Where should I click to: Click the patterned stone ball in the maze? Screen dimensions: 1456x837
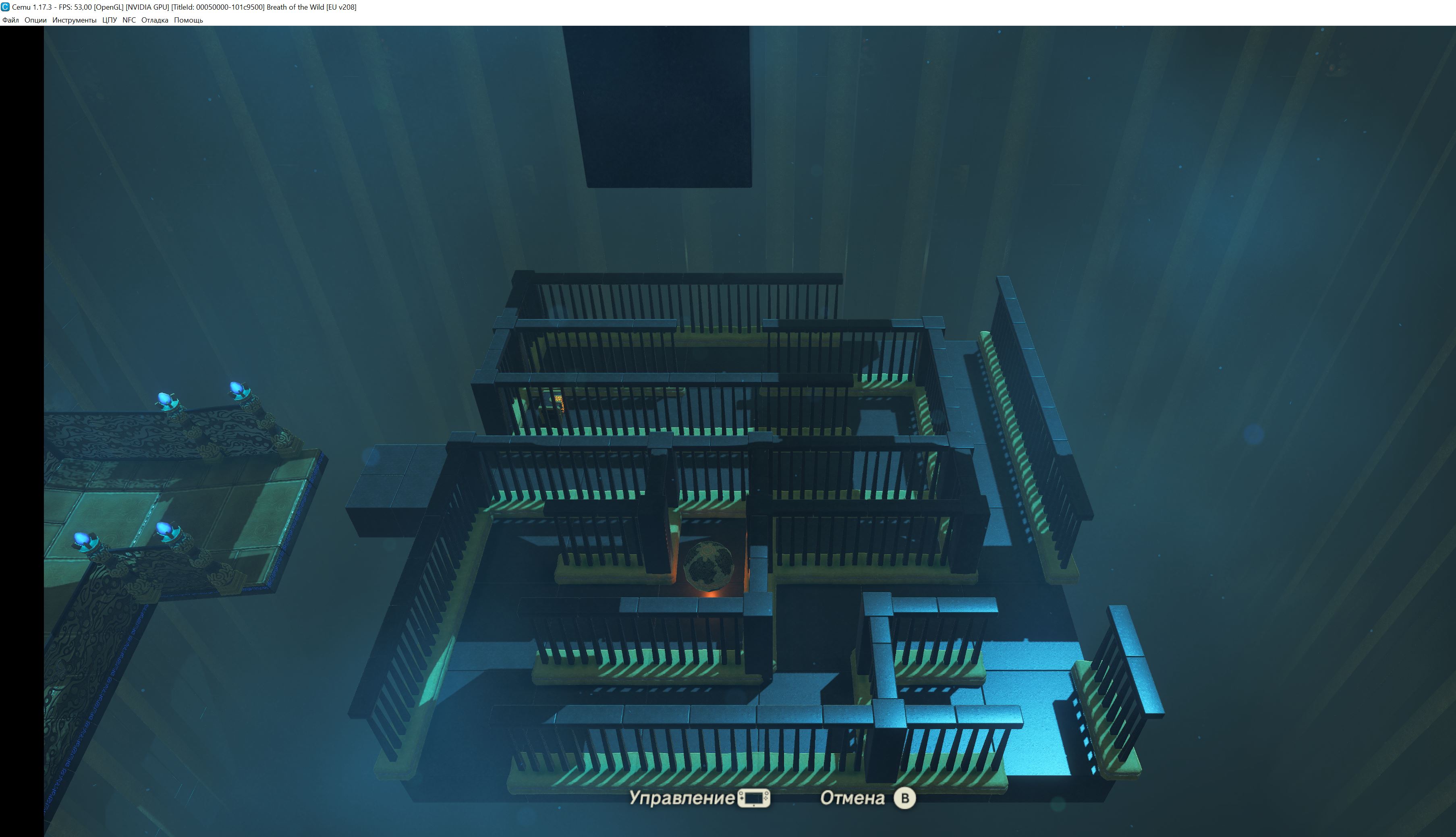pyautogui.click(x=708, y=566)
